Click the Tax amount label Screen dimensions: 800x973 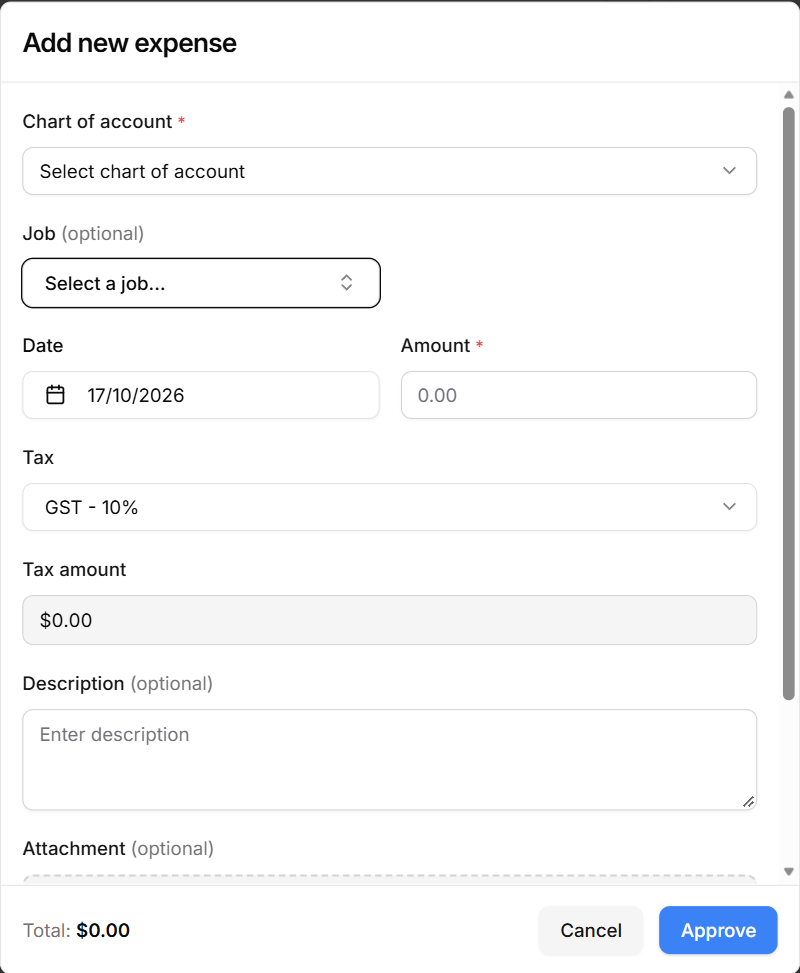74,570
